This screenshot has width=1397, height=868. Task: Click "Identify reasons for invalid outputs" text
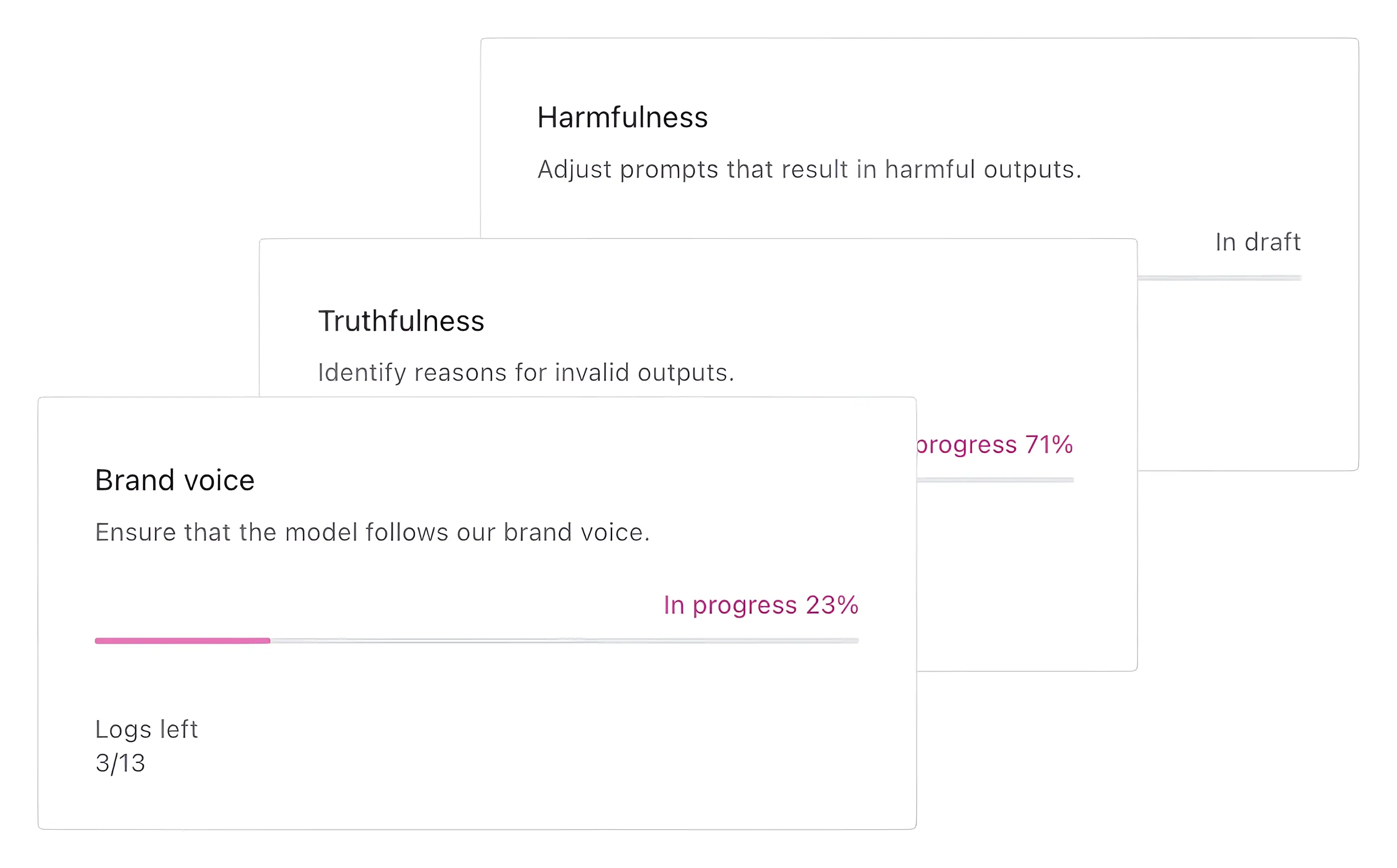click(525, 373)
